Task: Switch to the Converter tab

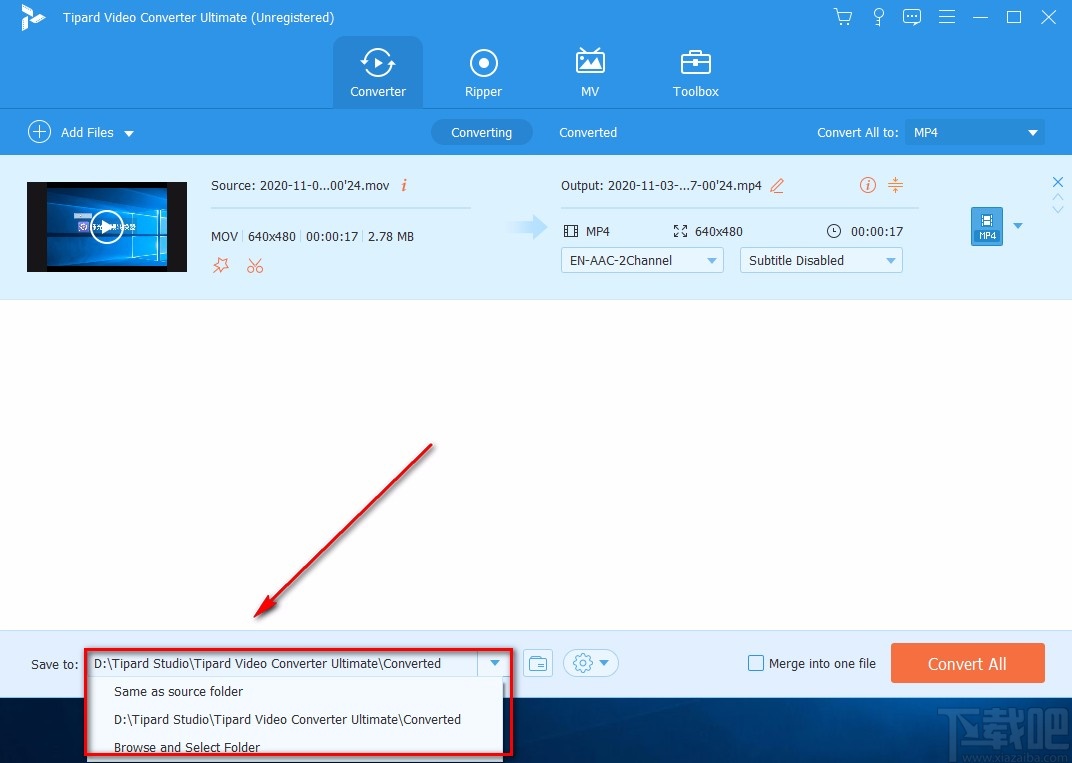Action: coord(378,72)
